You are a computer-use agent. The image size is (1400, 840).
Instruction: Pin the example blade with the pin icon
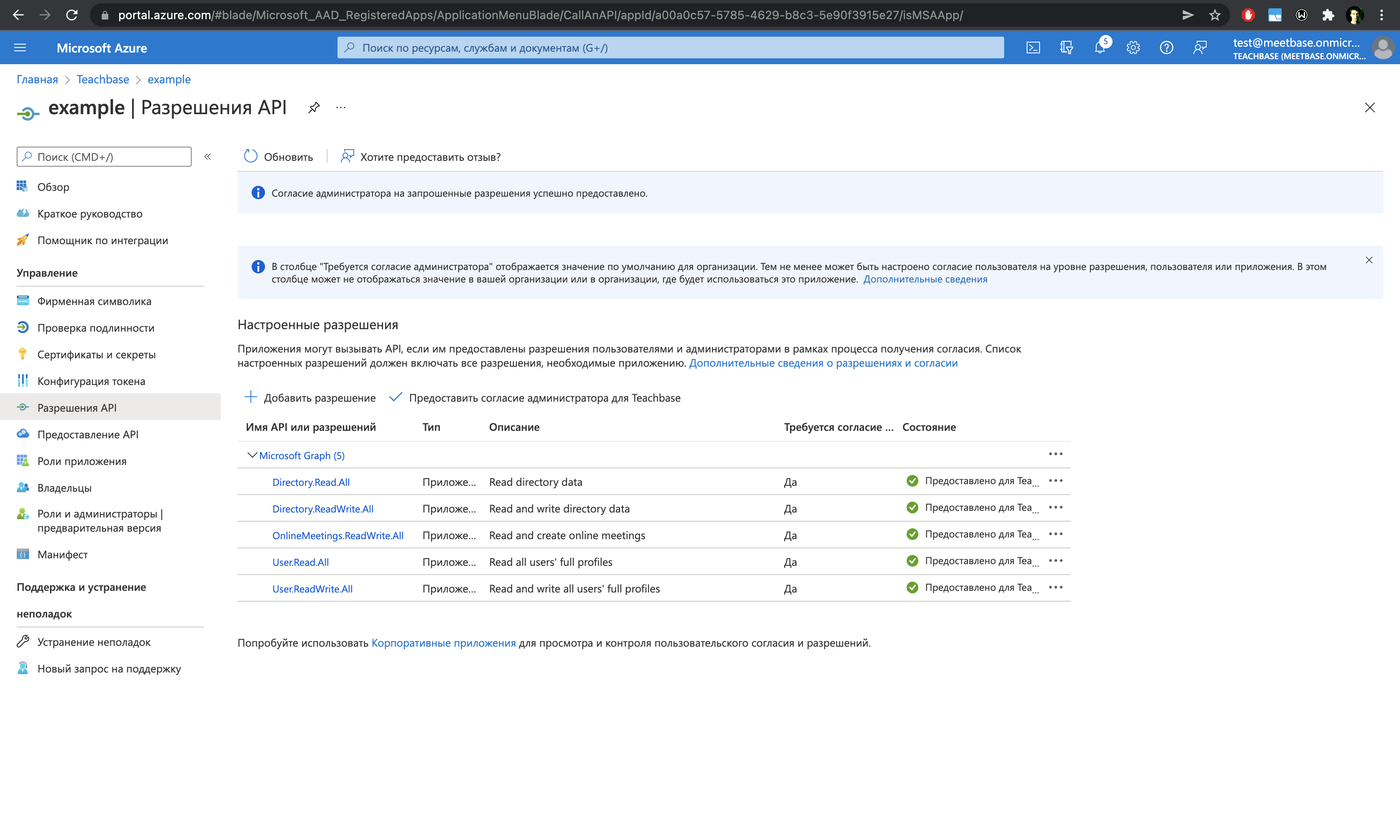tap(314, 107)
